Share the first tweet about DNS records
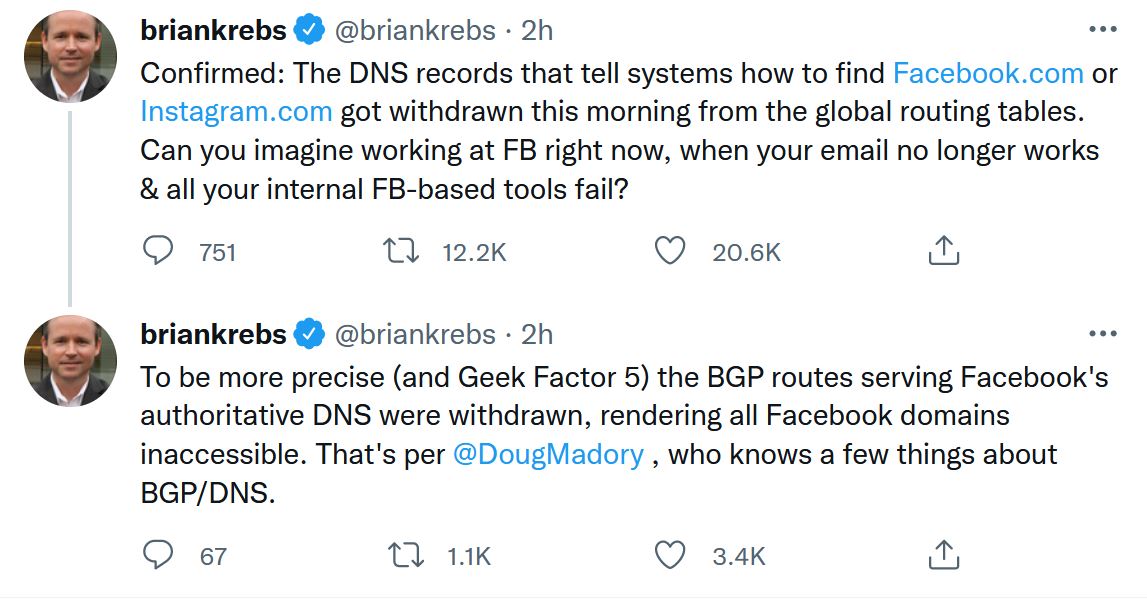 [943, 251]
